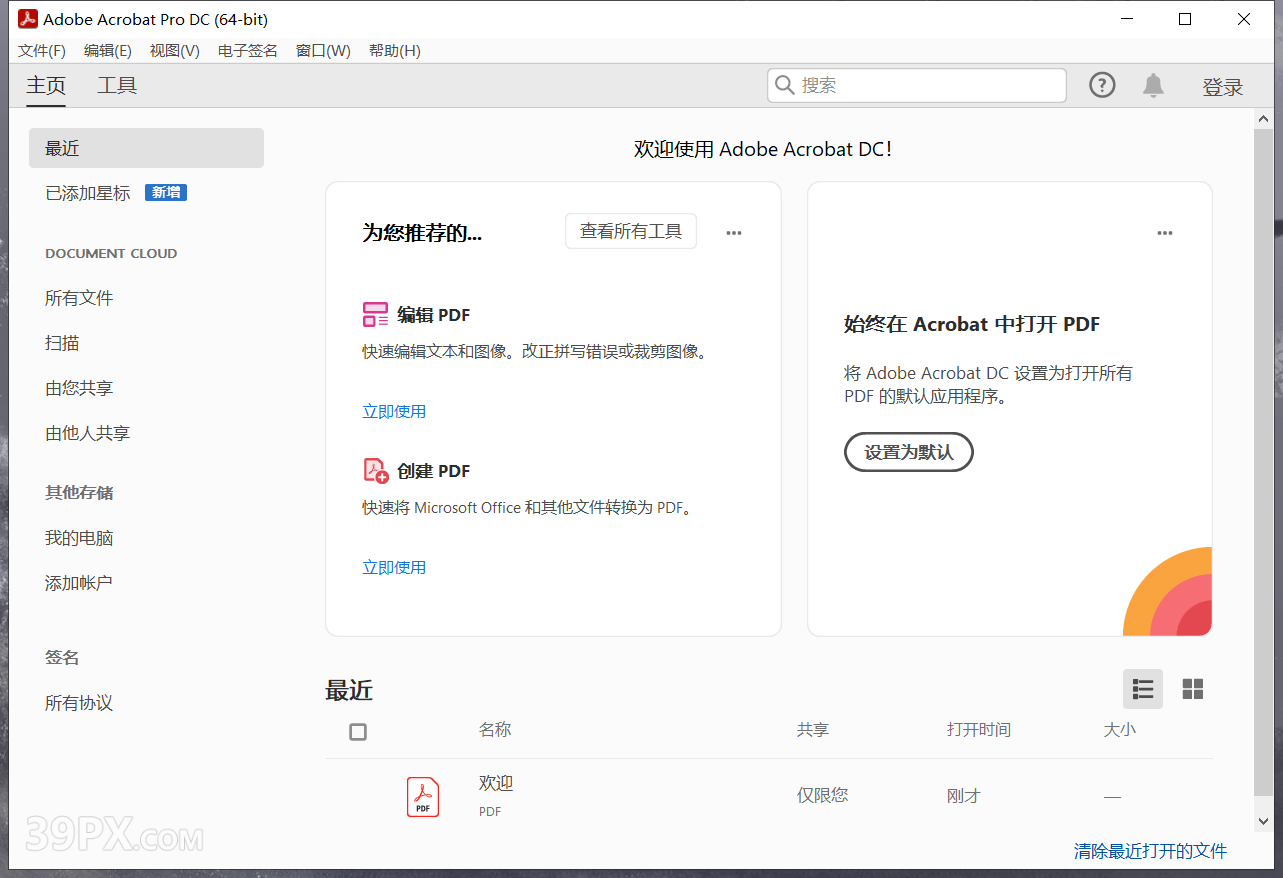Viewport: 1283px width, 878px height.
Task: Open the help question mark icon
Action: click(x=1102, y=86)
